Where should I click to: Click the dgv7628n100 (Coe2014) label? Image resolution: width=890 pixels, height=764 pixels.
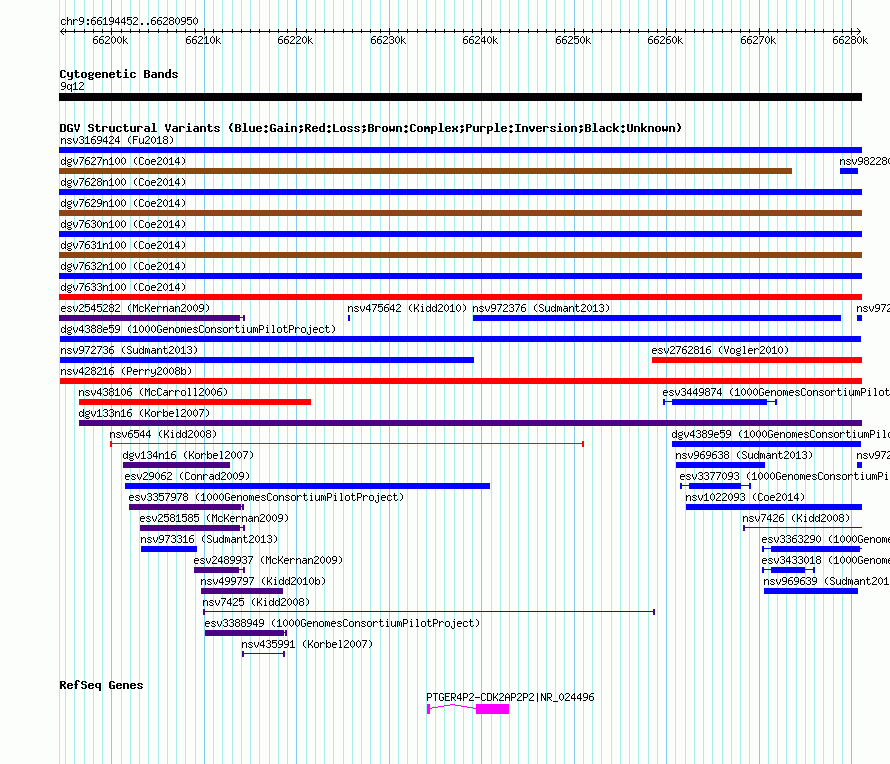123,182
